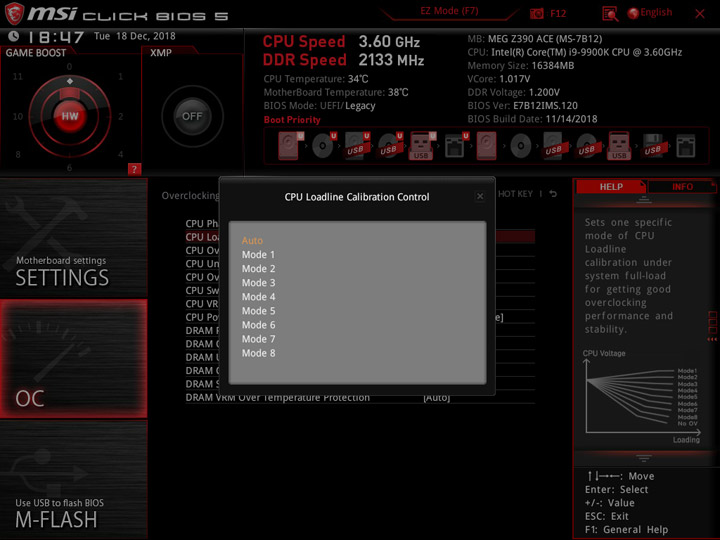Select the UEFI USB hard disk boot icon
Screen dimensions: 720x540
(357, 146)
